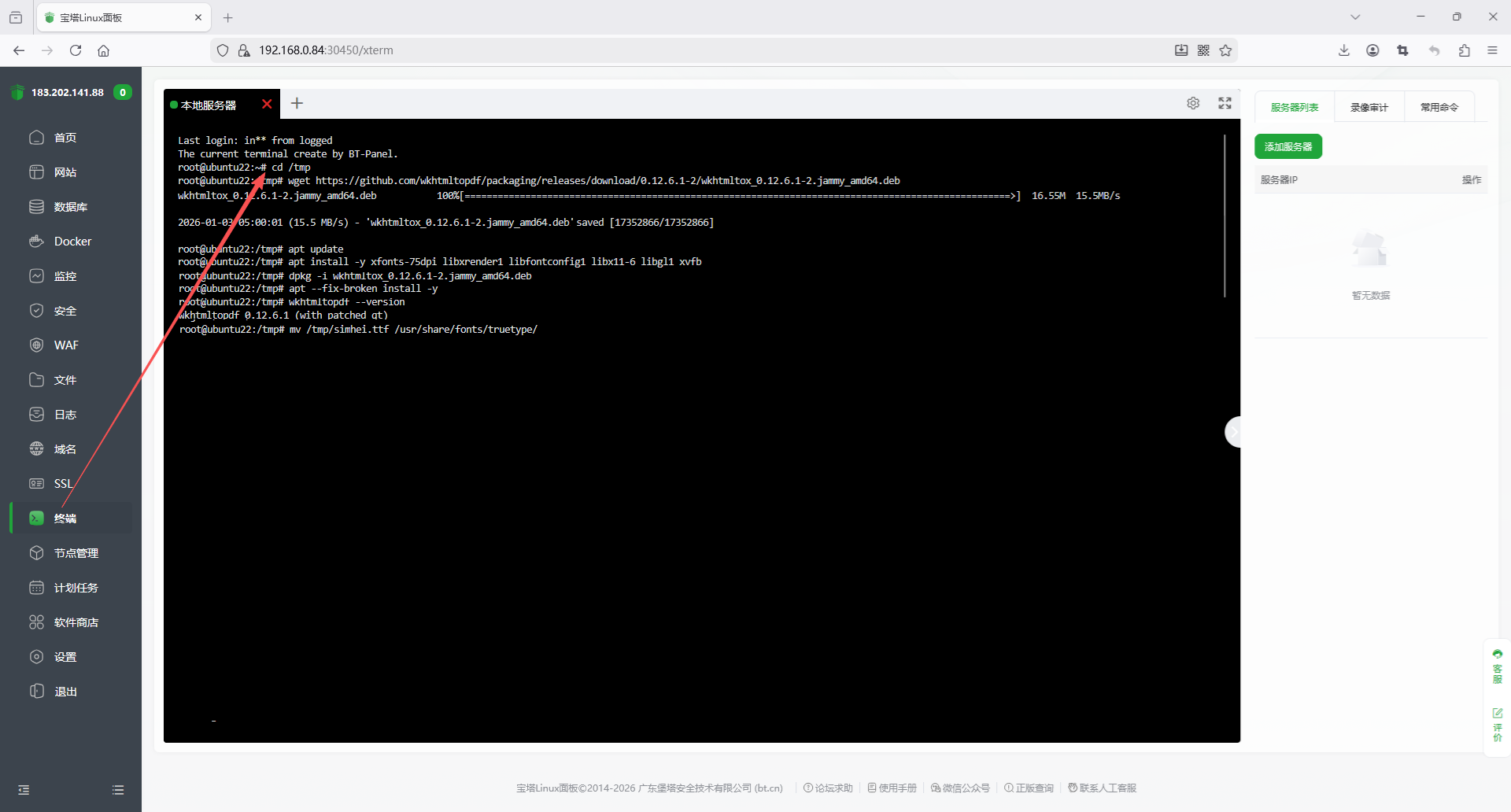Open the WAF sidebar item
Viewport: 1511px width, 812px height.
click(65, 345)
